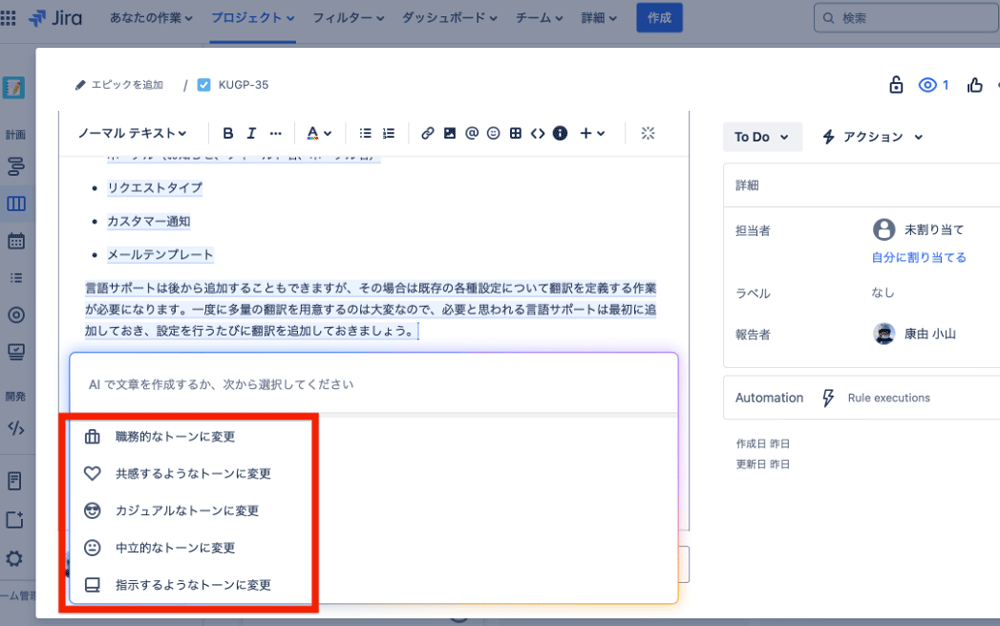This screenshot has height=626, width=1000.
Task: Insert an info panel
Action: pos(560,133)
